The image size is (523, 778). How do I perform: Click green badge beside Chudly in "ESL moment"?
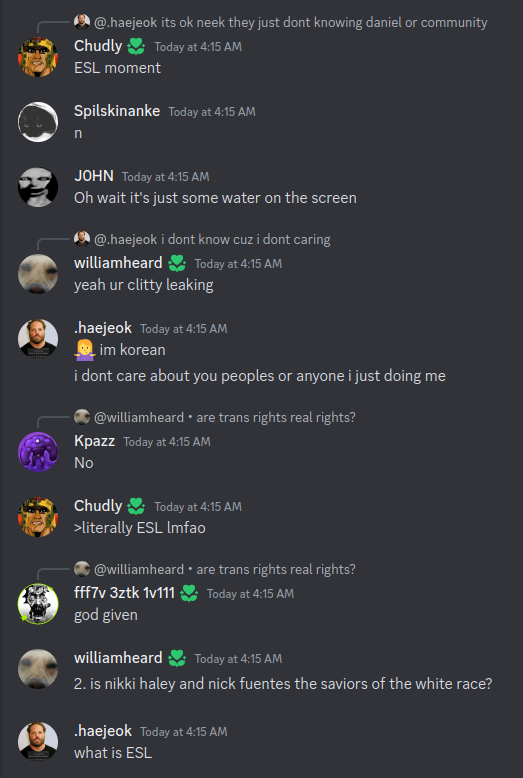click(x=136, y=47)
